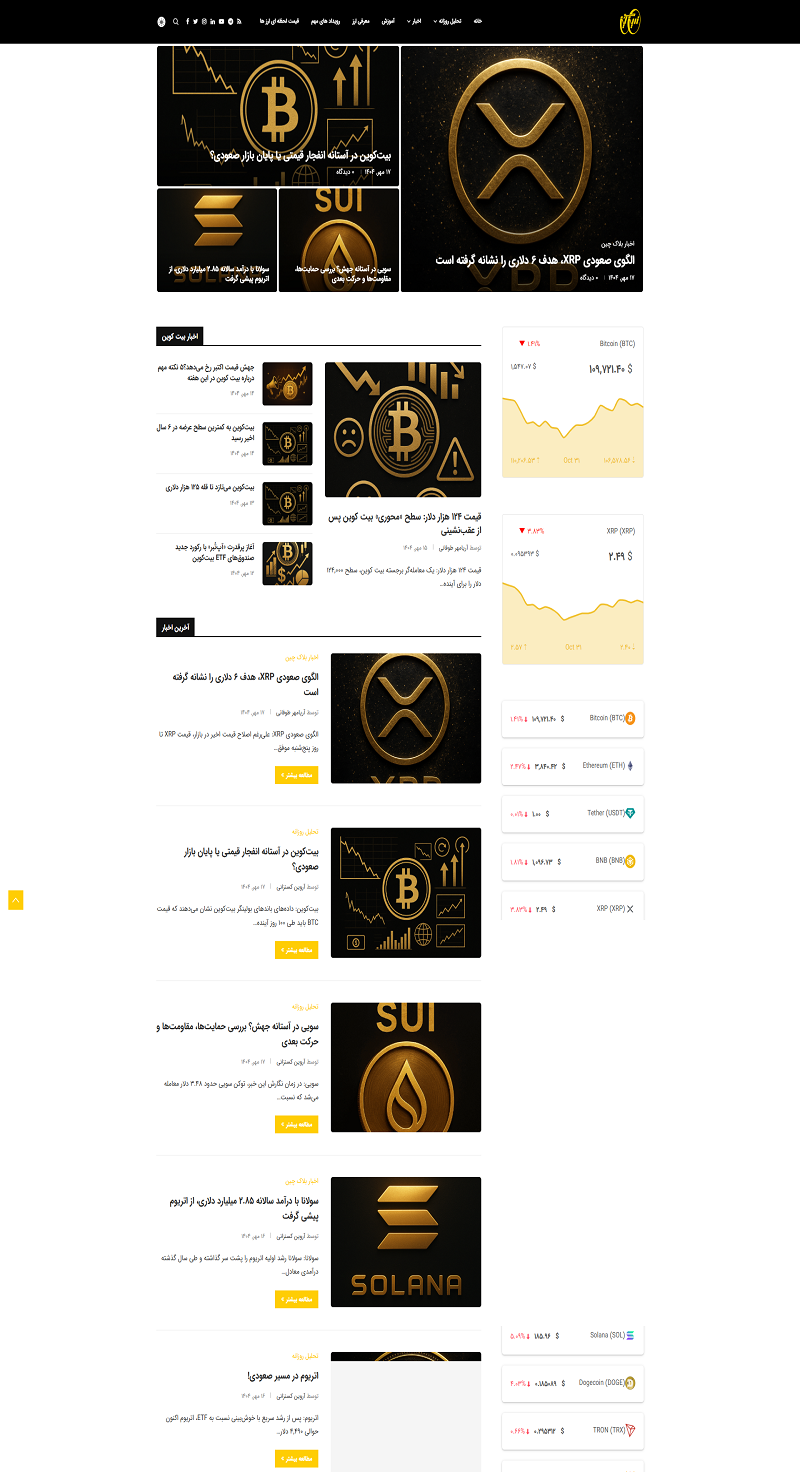Click yellow read-more button under SUI article
Screen dimensions: 800x1472
coord(296,1124)
